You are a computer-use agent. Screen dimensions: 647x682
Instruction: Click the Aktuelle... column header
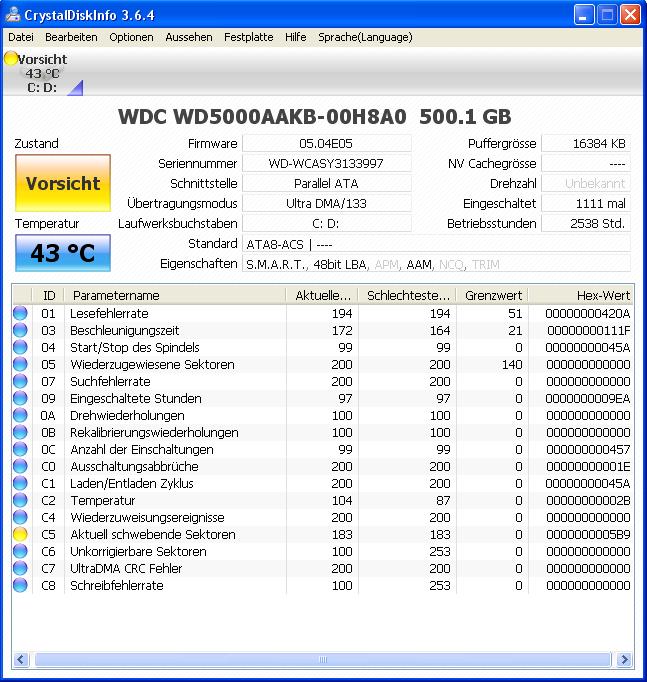click(x=322, y=295)
